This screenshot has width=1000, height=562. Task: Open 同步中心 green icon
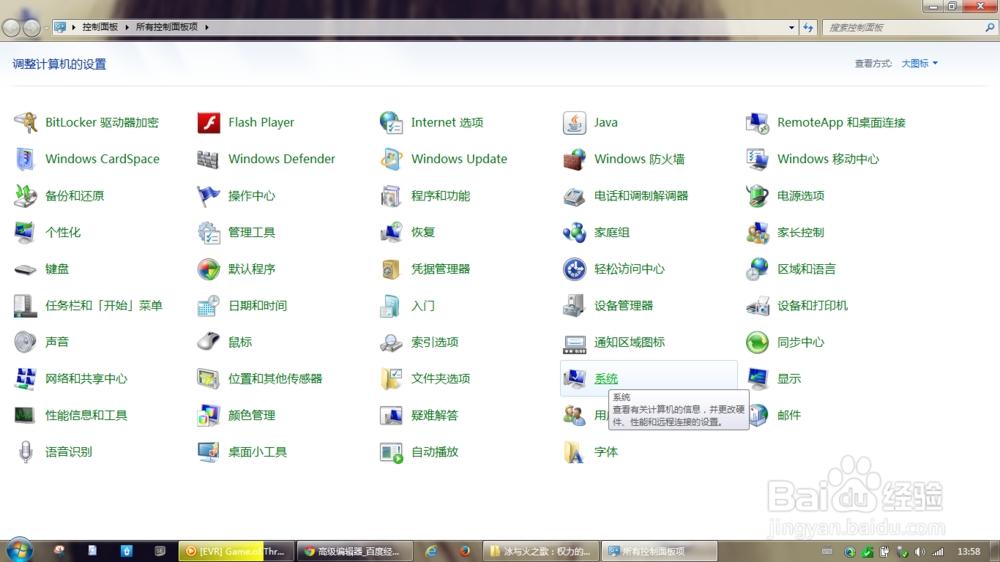click(757, 342)
